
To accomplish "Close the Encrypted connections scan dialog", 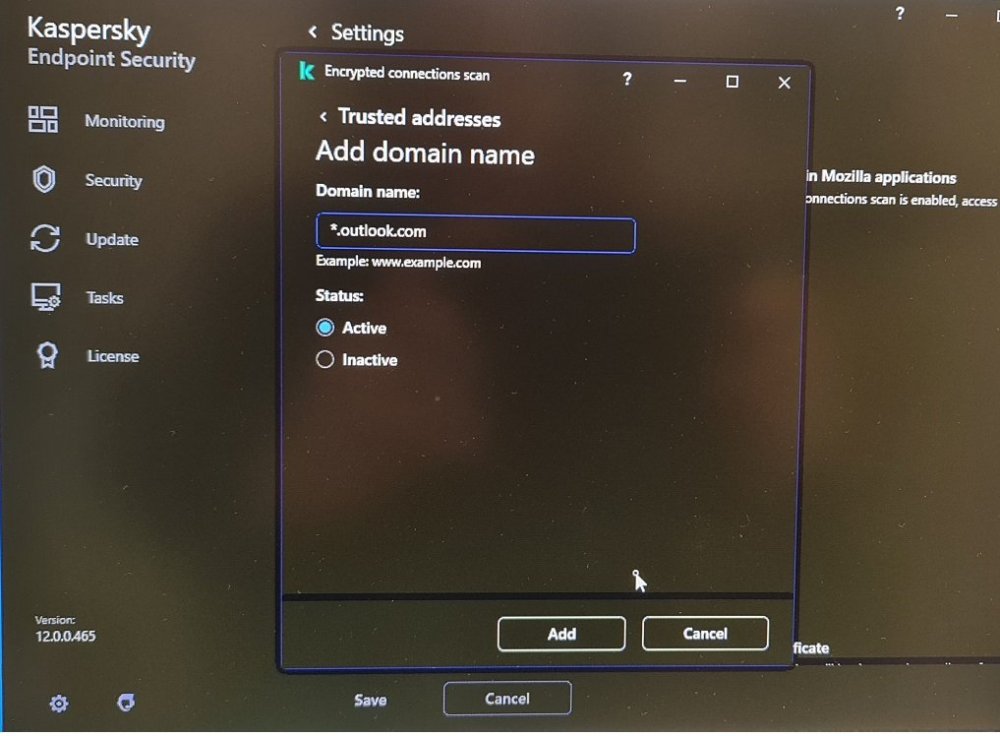I will click(x=784, y=83).
